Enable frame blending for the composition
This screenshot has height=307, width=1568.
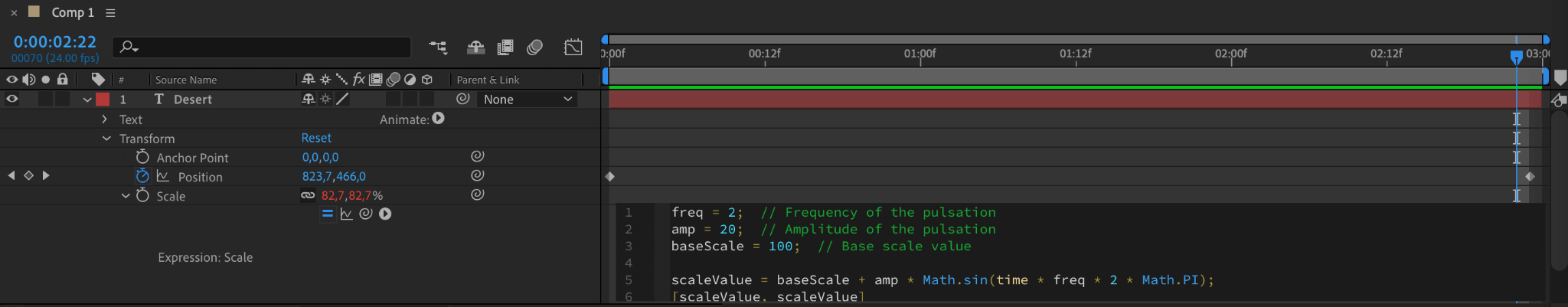click(x=505, y=47)
